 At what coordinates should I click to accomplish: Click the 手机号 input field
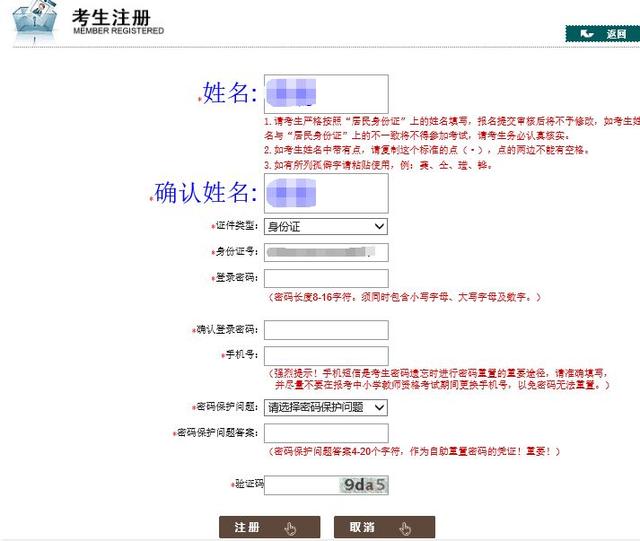[326, 356]
